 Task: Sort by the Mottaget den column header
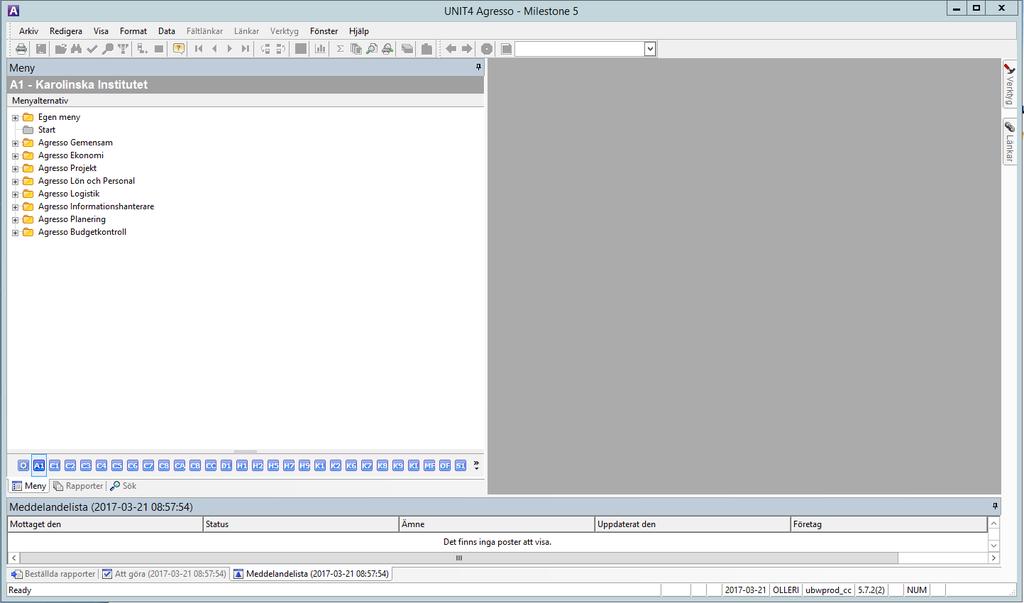(105, 524)
